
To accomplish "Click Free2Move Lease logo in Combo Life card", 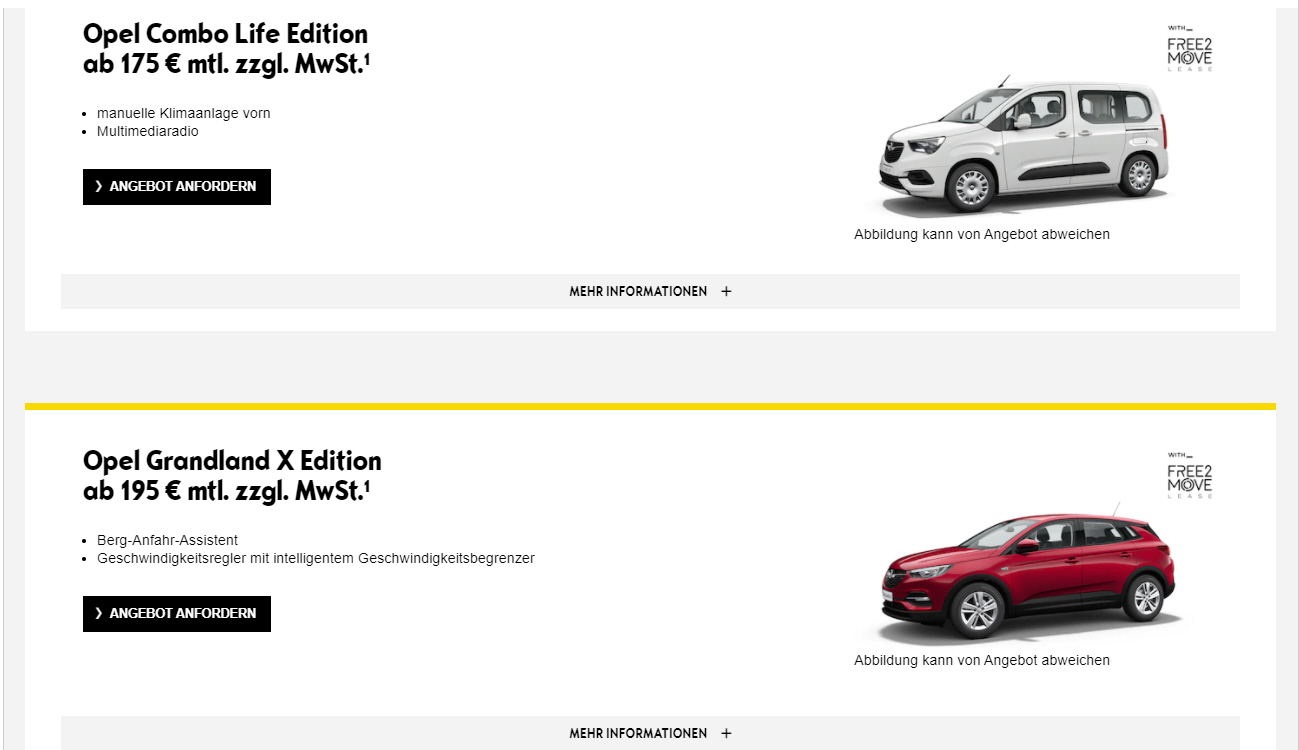I will click(1190, 49).
